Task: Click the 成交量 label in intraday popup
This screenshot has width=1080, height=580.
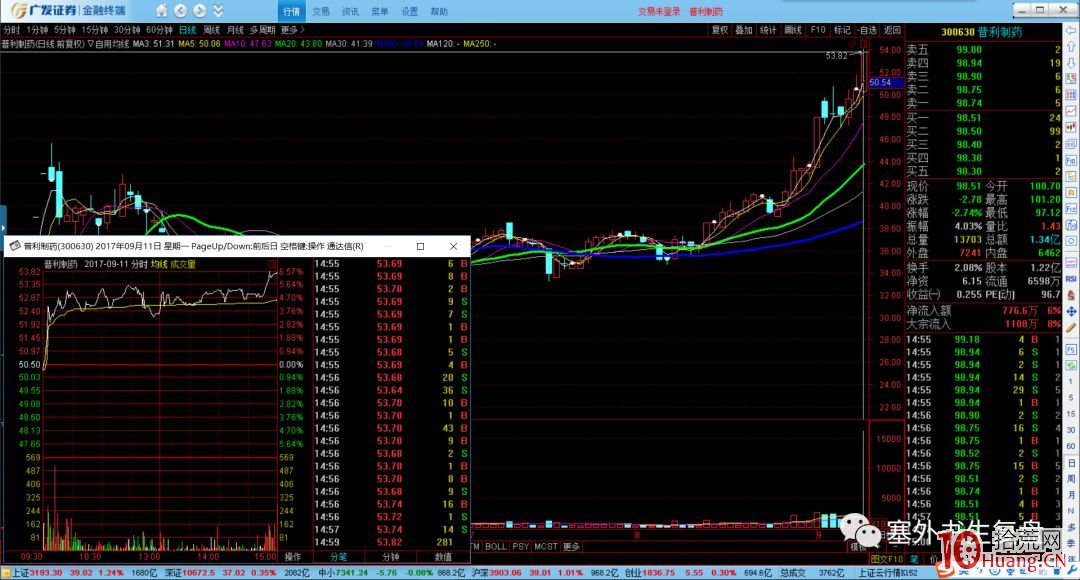Action: [183, 265]
